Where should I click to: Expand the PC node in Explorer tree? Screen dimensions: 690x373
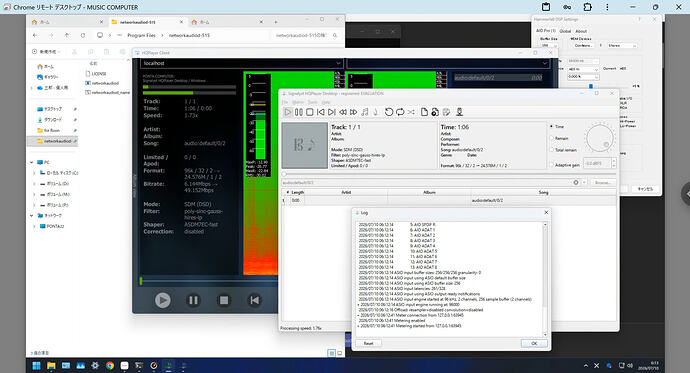[x=32, y=162]
